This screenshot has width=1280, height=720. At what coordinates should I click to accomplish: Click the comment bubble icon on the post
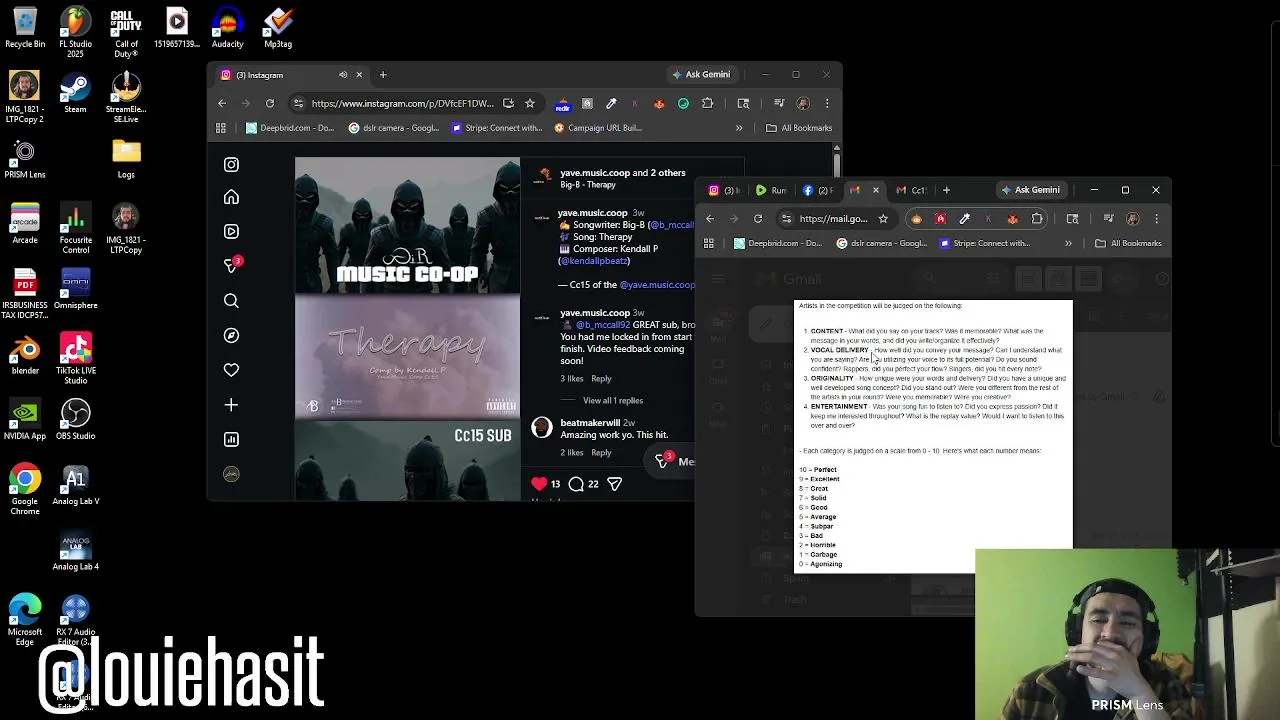(576, 484)
